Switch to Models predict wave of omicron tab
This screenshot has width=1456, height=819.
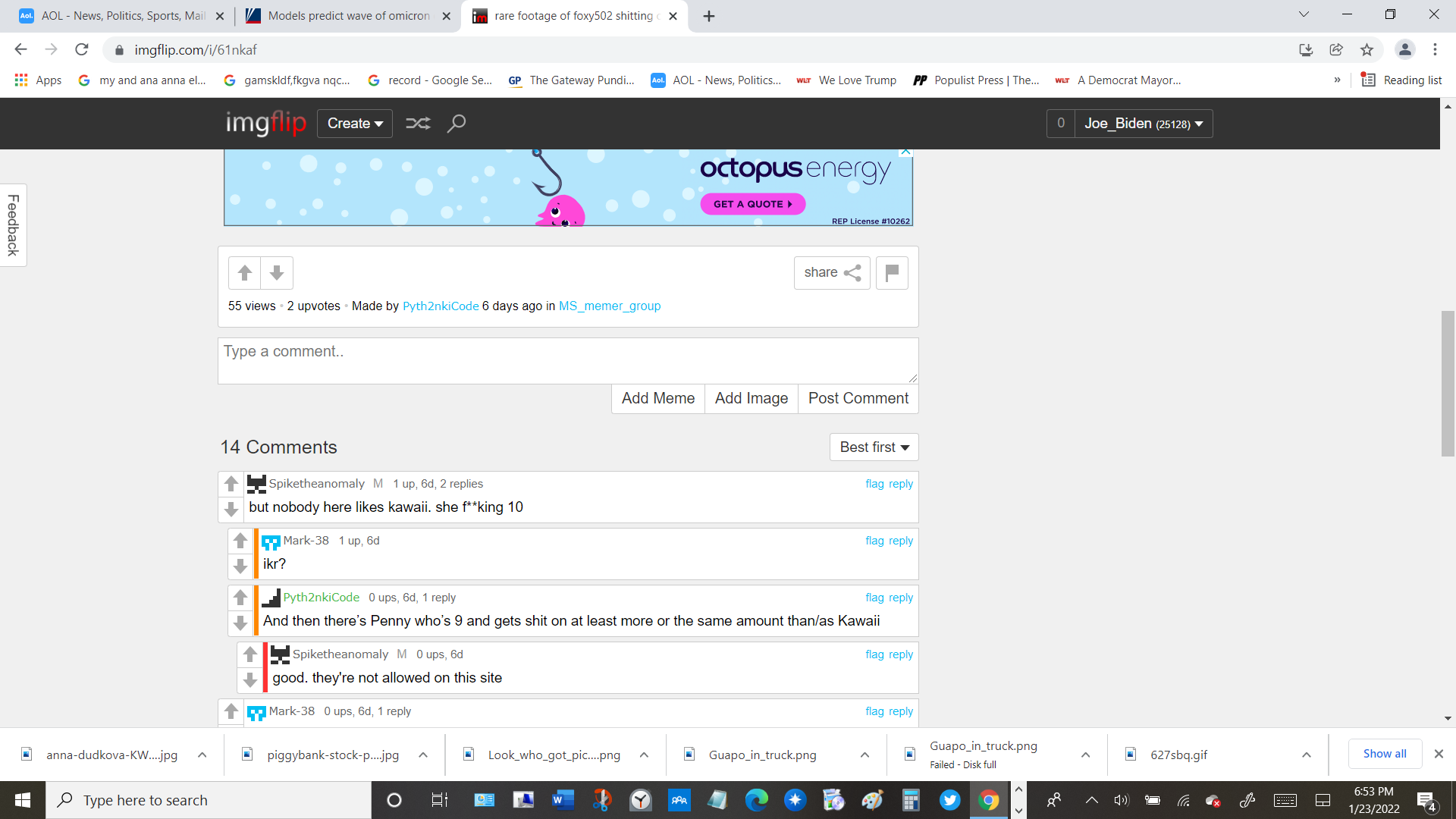click(349, 16)
